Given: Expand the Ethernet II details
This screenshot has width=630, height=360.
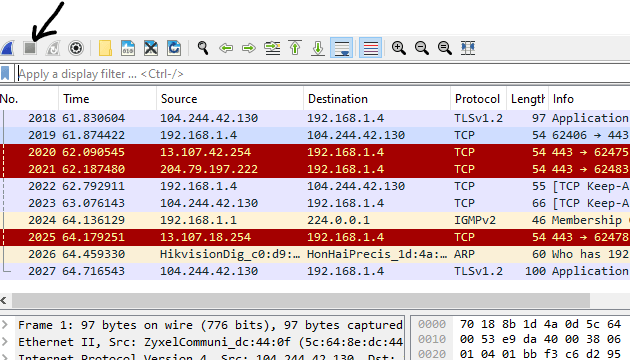Looking at the screenshot, I should point(5,342).
